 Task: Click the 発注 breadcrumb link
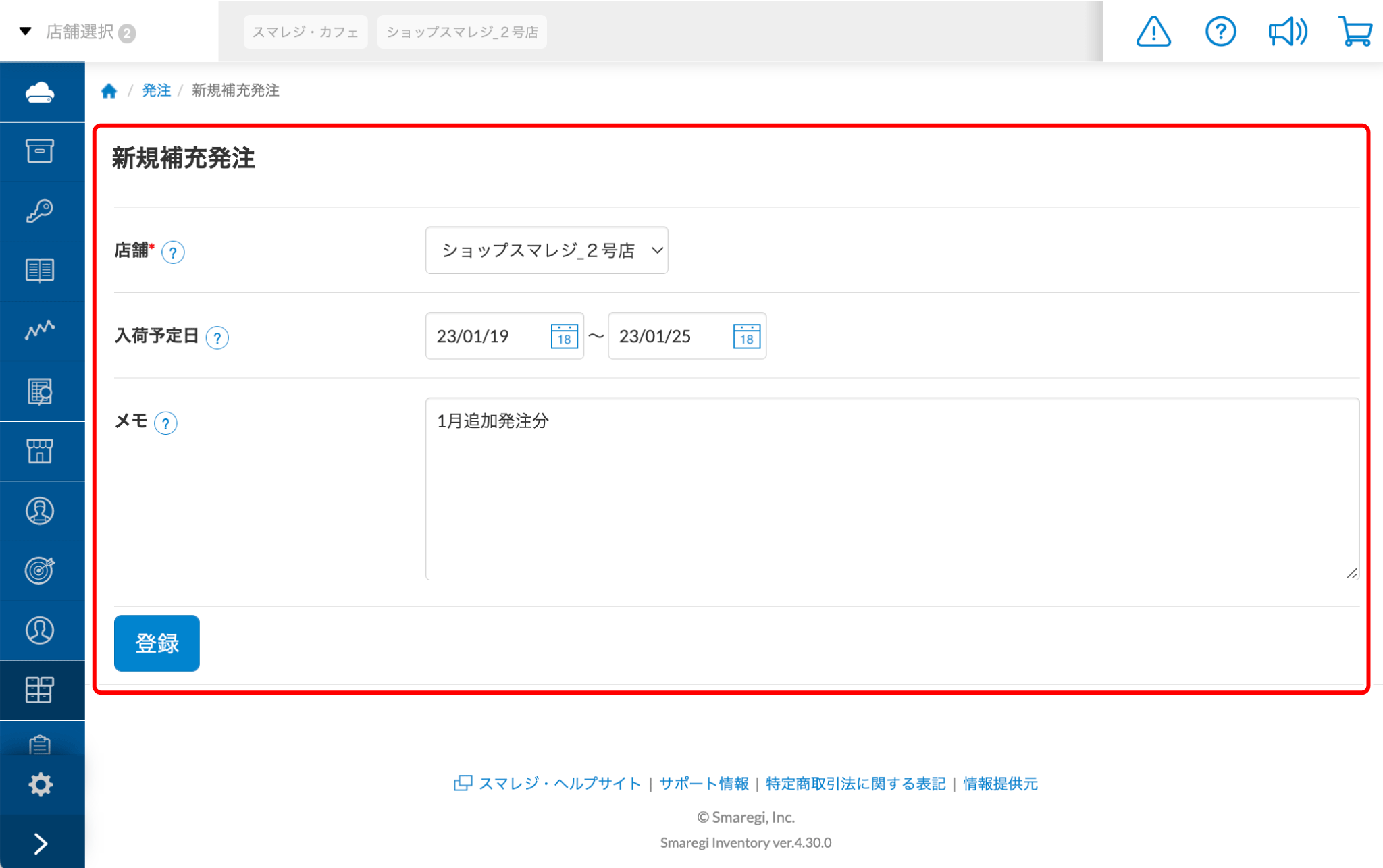[156, 90]
